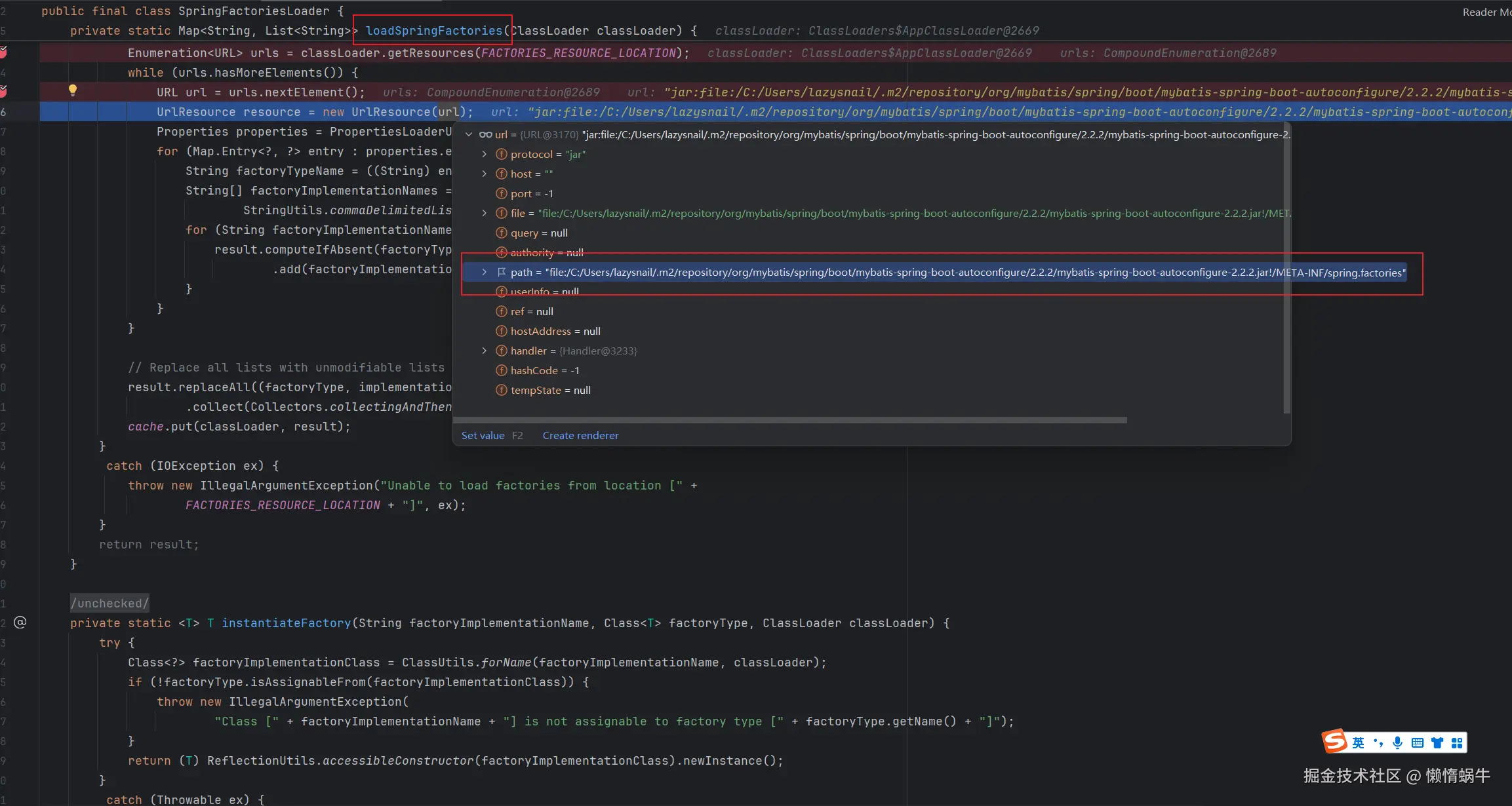Screen dimensions: 1512x806
Task: Click the Sogou S logo icon
Action: pyautogui.click(x=1334, y=742)
